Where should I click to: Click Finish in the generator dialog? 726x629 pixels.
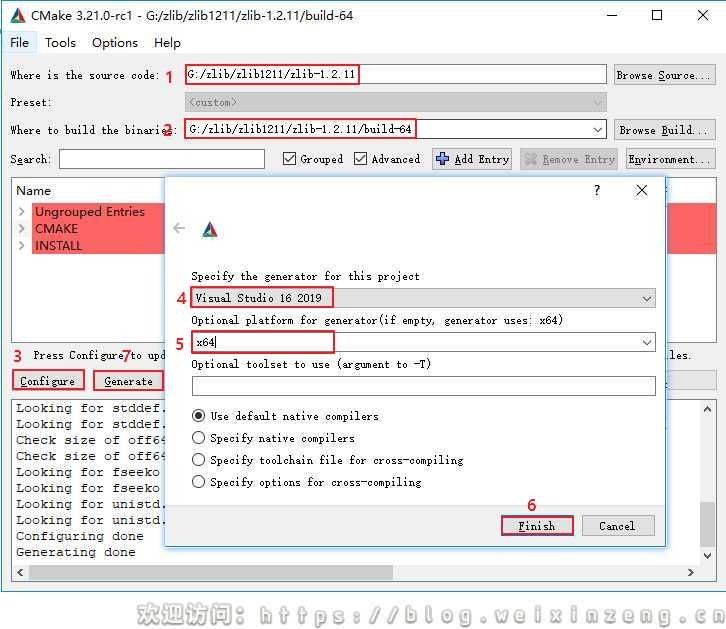point(537,526)
